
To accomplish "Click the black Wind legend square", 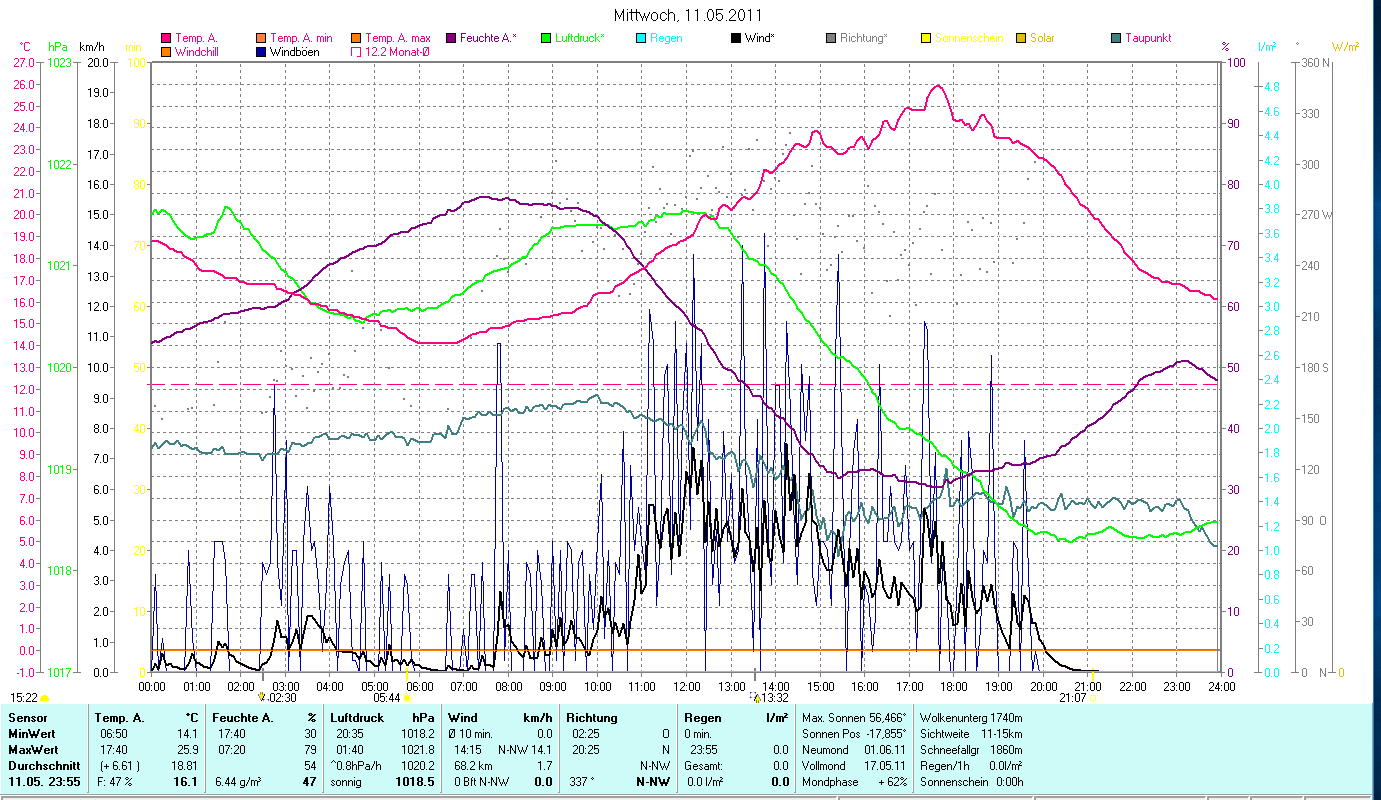I will click(x=736, y=38).
